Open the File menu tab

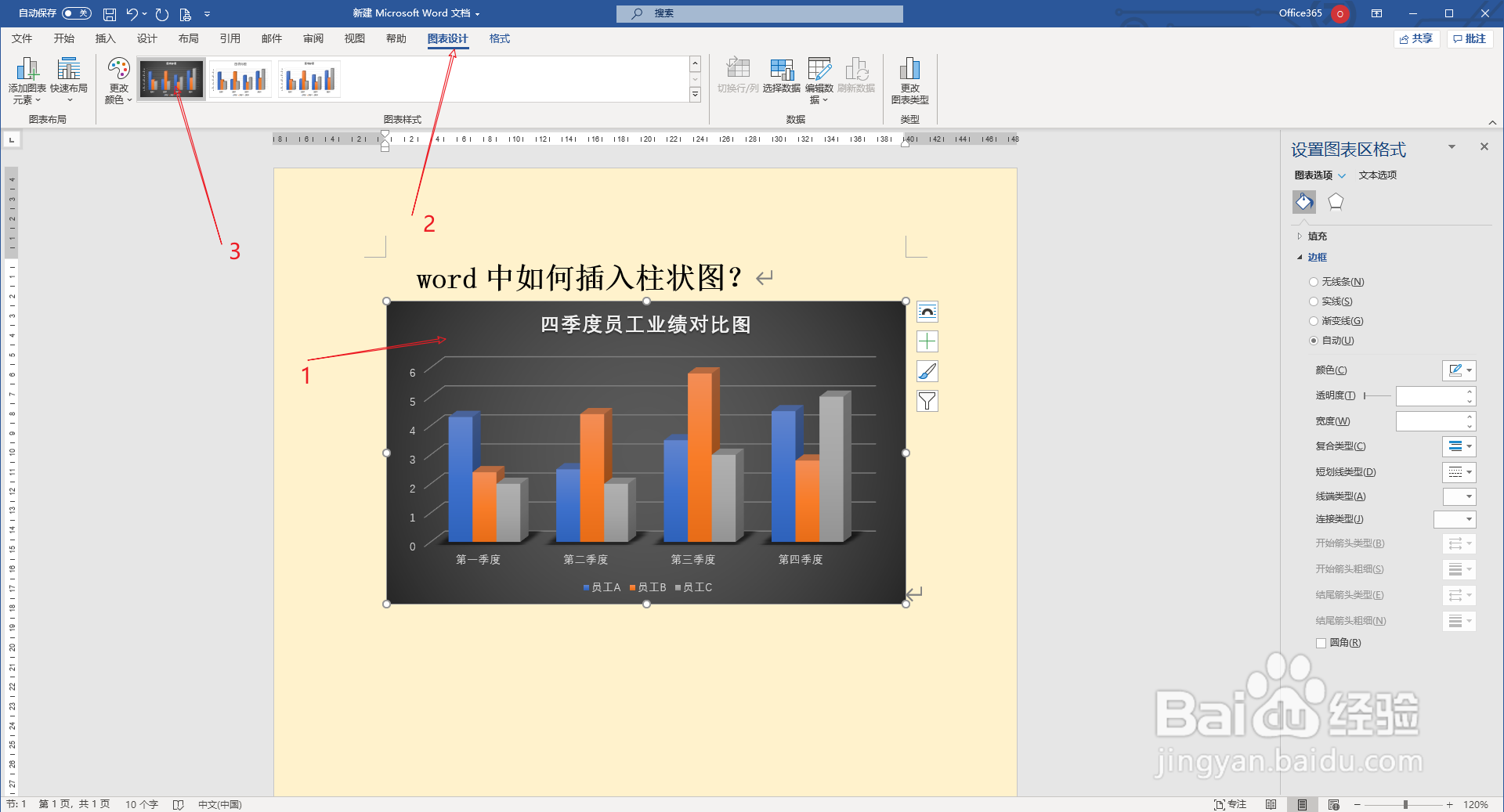coord(22,38)
